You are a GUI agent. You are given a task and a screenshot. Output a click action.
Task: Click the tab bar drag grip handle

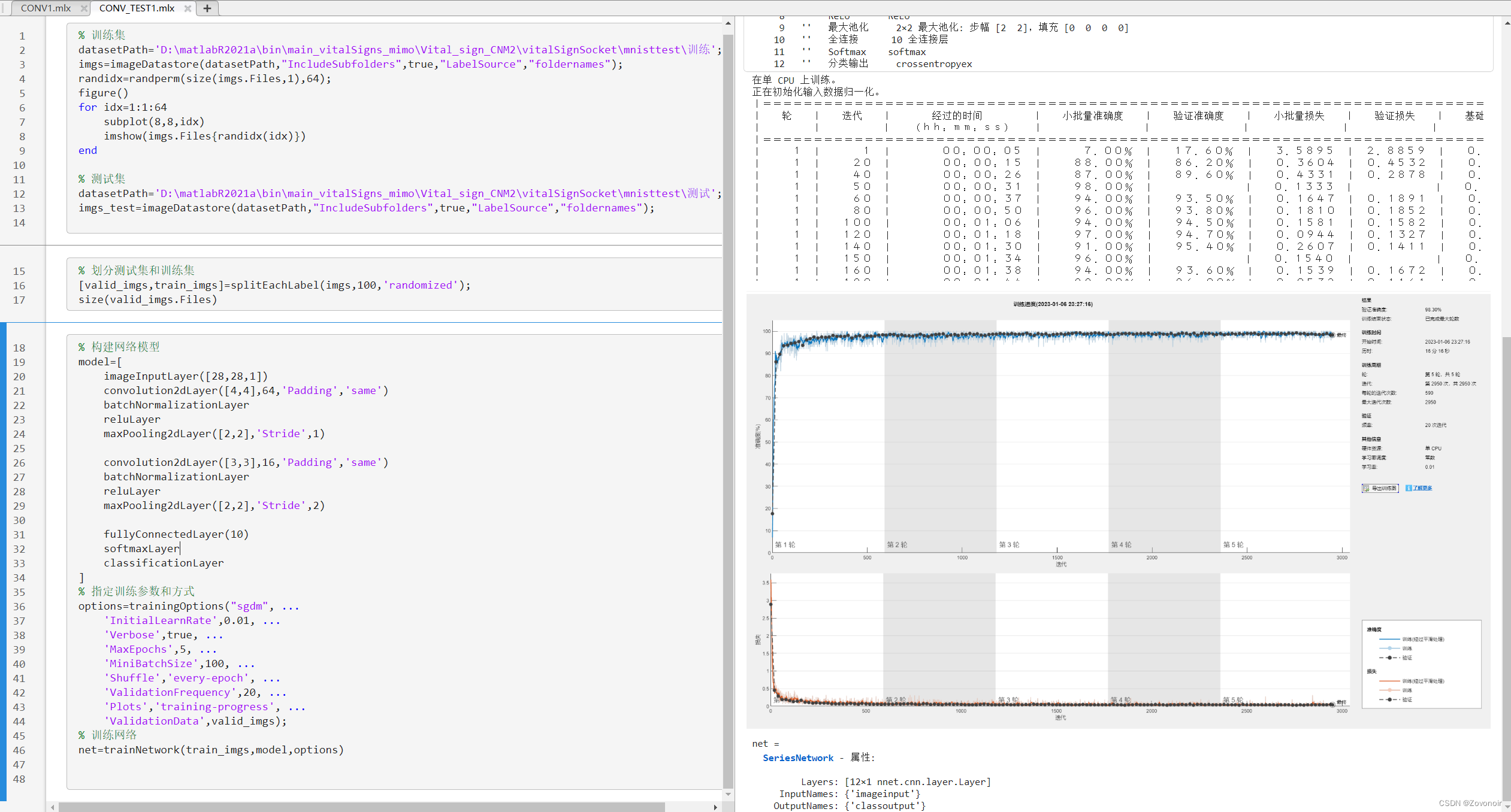[4, 8]
